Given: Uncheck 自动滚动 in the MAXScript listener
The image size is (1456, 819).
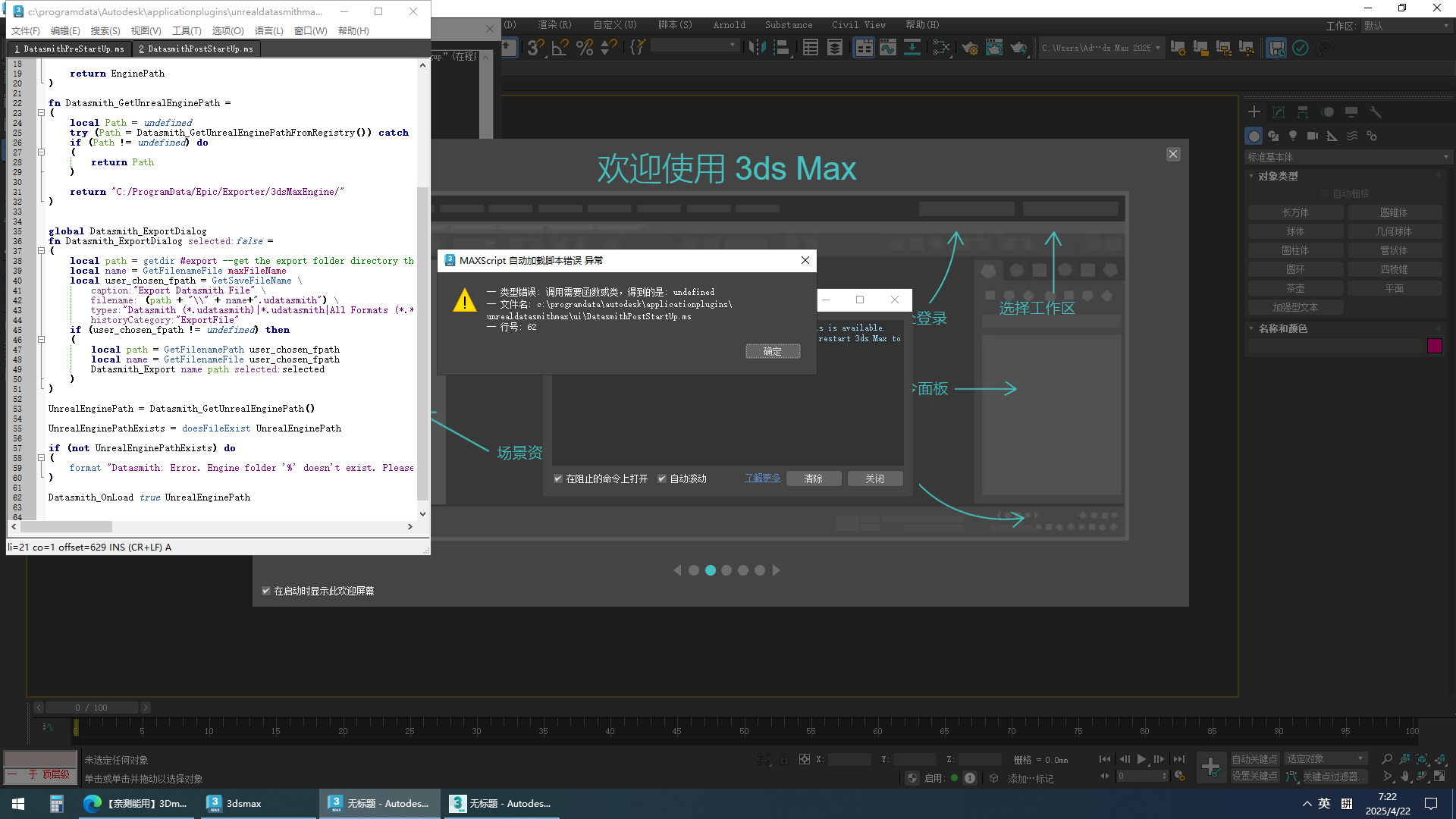Looking at the screenshot, I should pyautogui.click(x=662, y=479).
